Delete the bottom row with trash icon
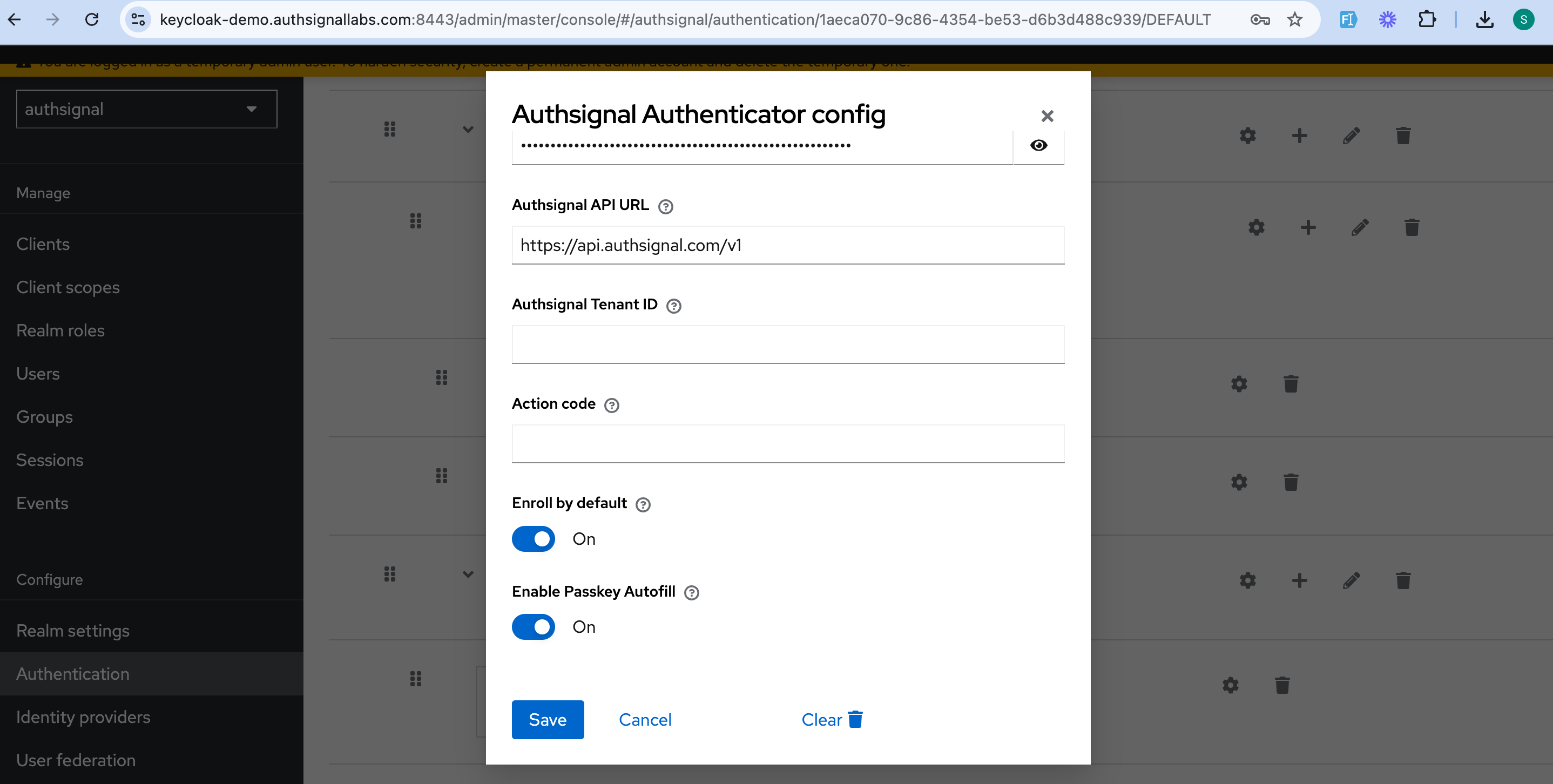The height and width of the screenshot is (784, 1553). coord(1282,685)
